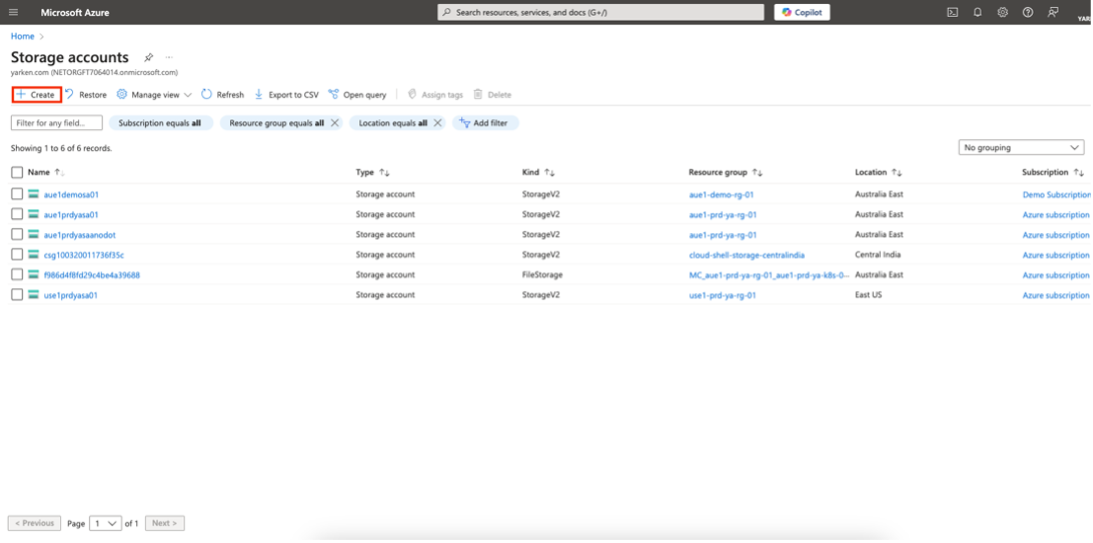This screenshot has width=1093, height=543.
Task: Click Open query
Action: 357,95
